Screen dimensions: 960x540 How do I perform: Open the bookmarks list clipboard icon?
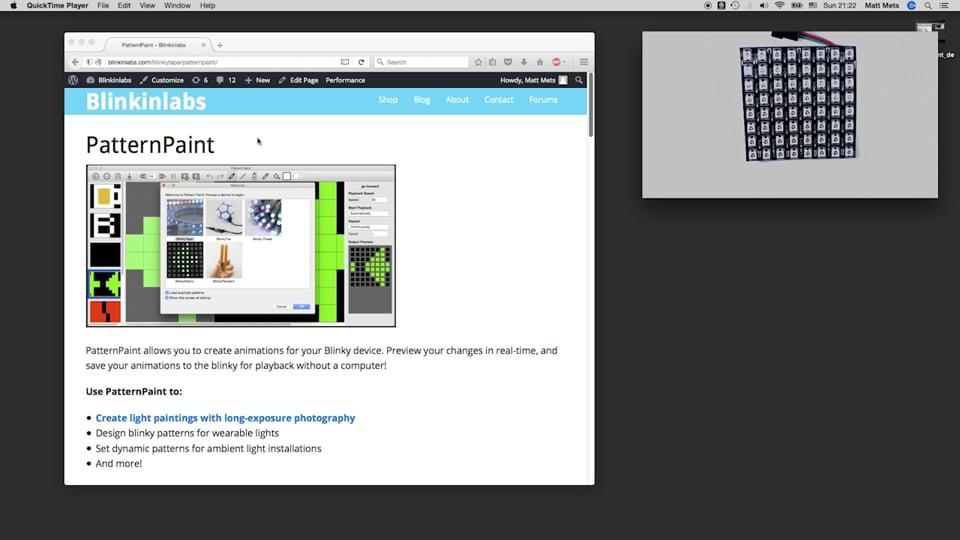click(x=493, y=62)
